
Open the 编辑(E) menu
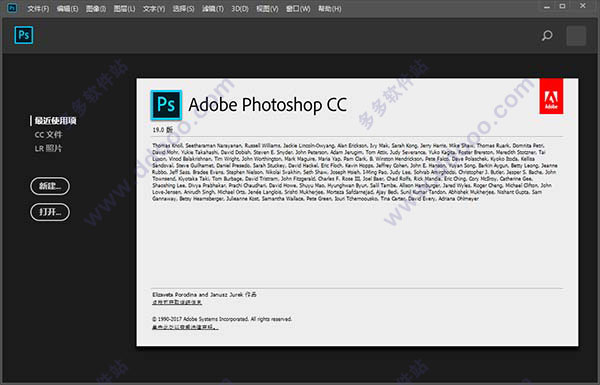(x=67, y=8)
